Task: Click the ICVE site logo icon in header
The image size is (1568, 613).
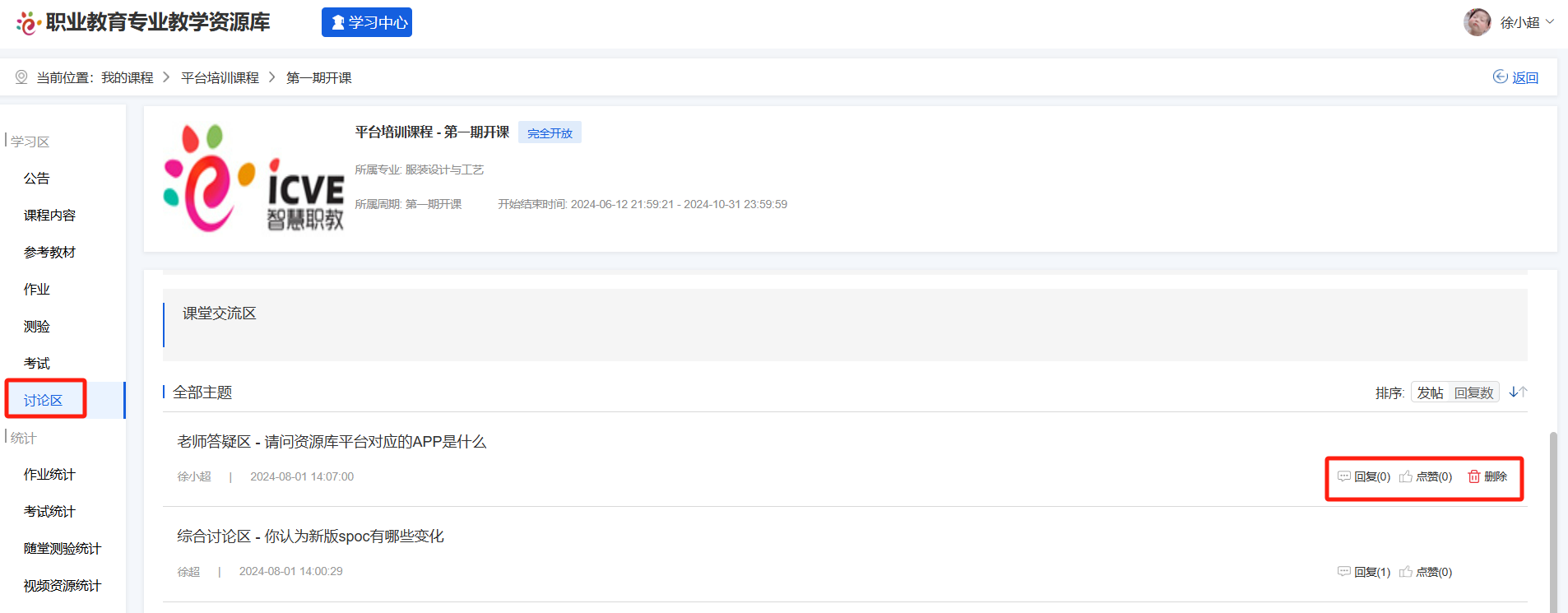Action: coord(28,23)
